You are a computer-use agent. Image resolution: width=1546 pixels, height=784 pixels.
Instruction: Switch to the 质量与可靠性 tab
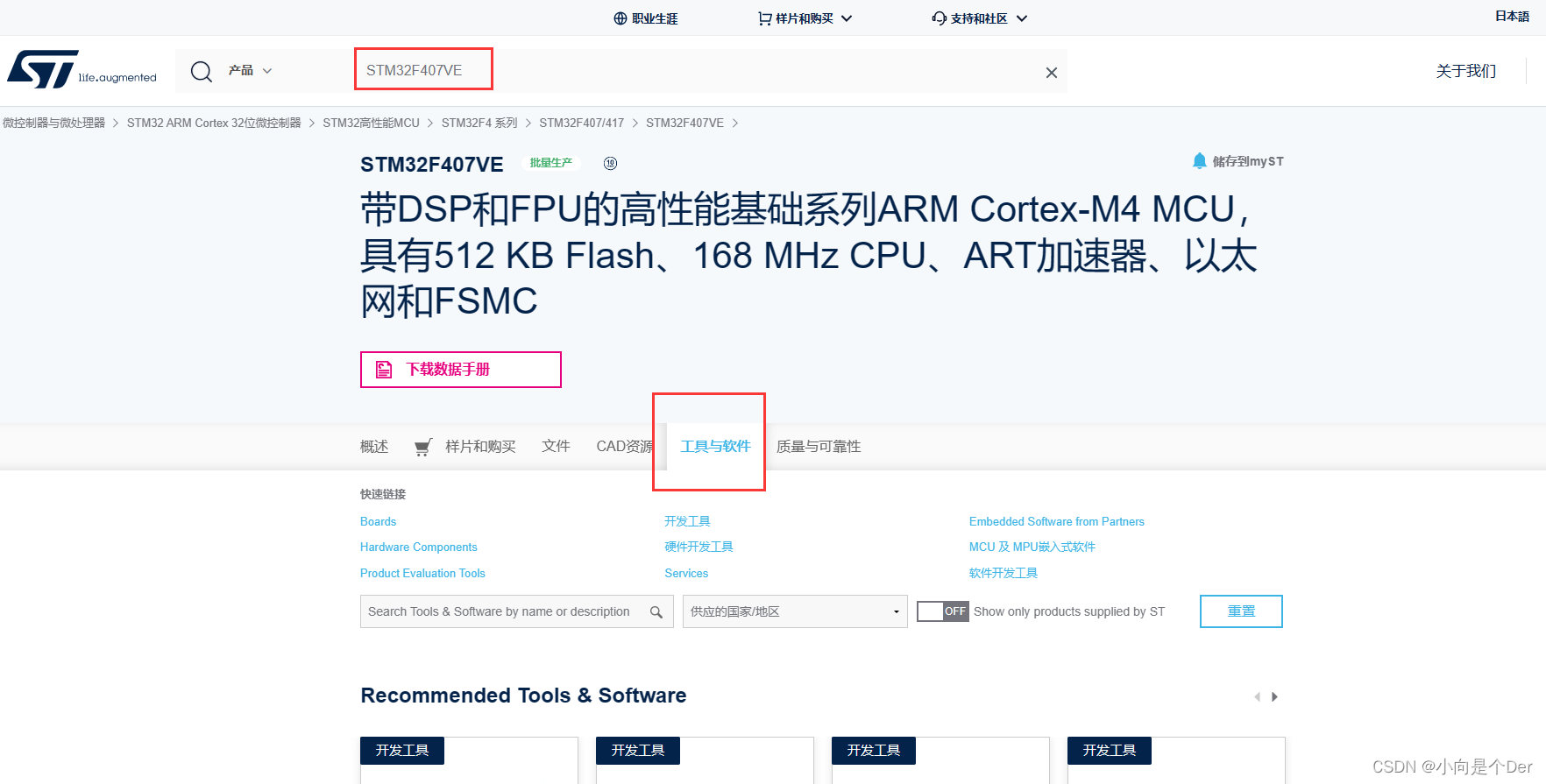(819, 447)
